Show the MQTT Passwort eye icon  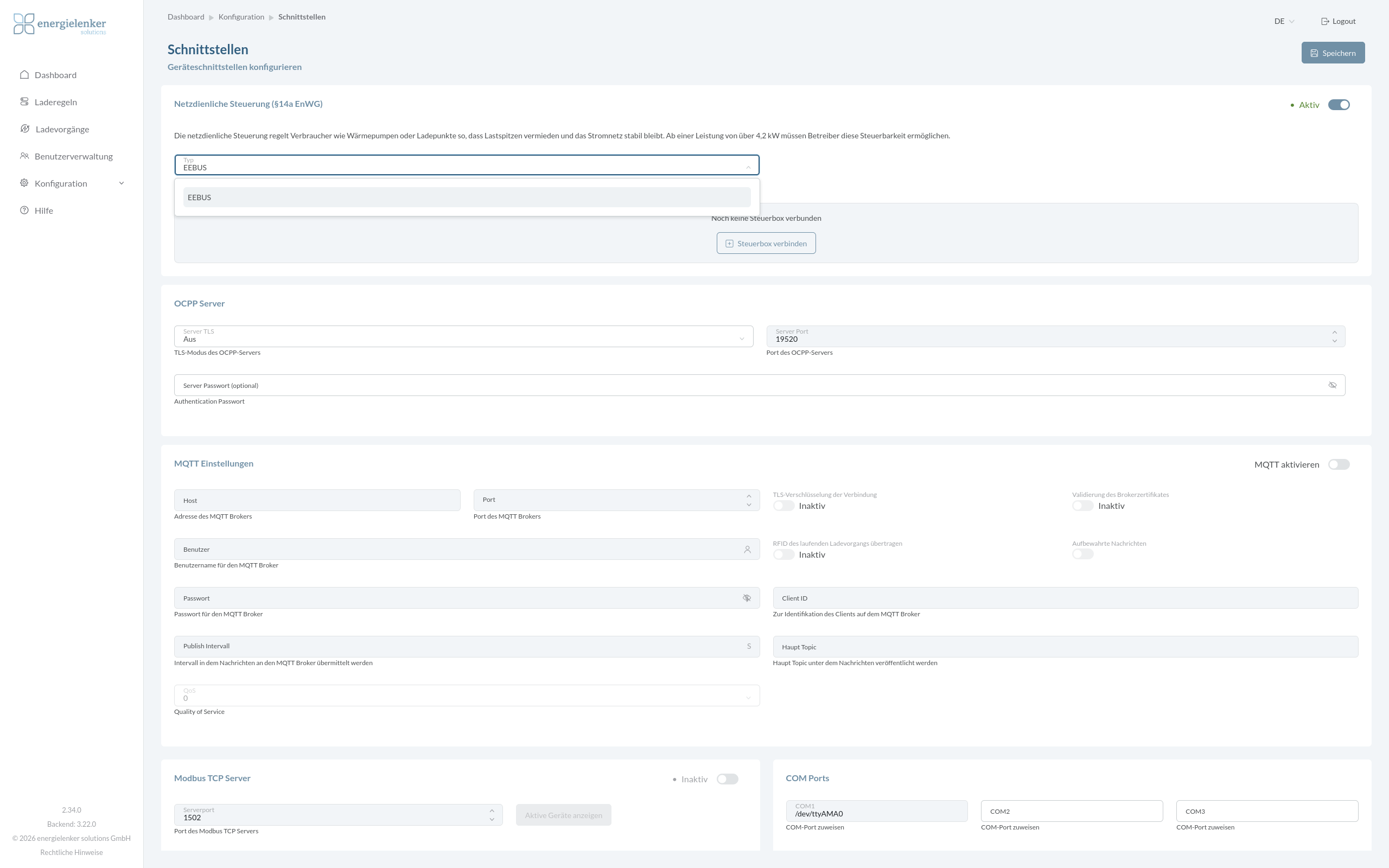coord(747,598)
